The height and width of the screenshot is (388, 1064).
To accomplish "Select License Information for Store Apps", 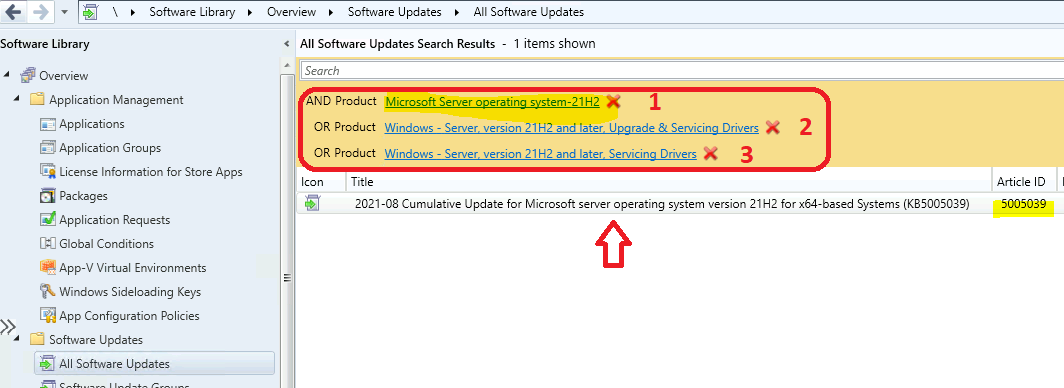I will (x=151, y=172).
